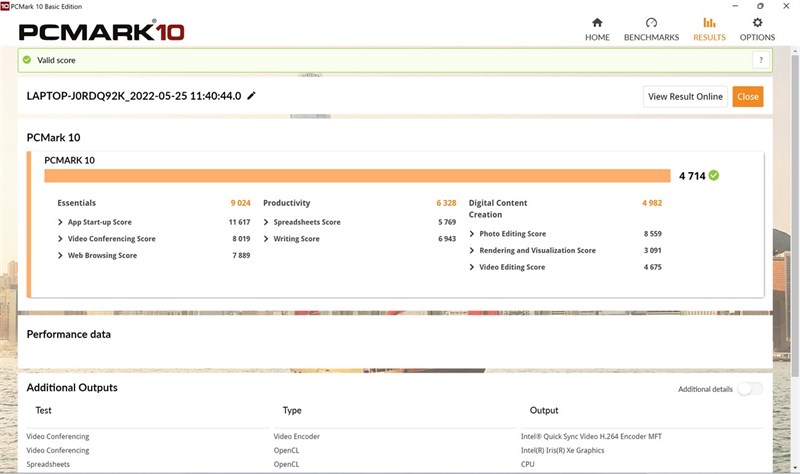Open the BENCHMARKS tab

(x=651, y=30)
